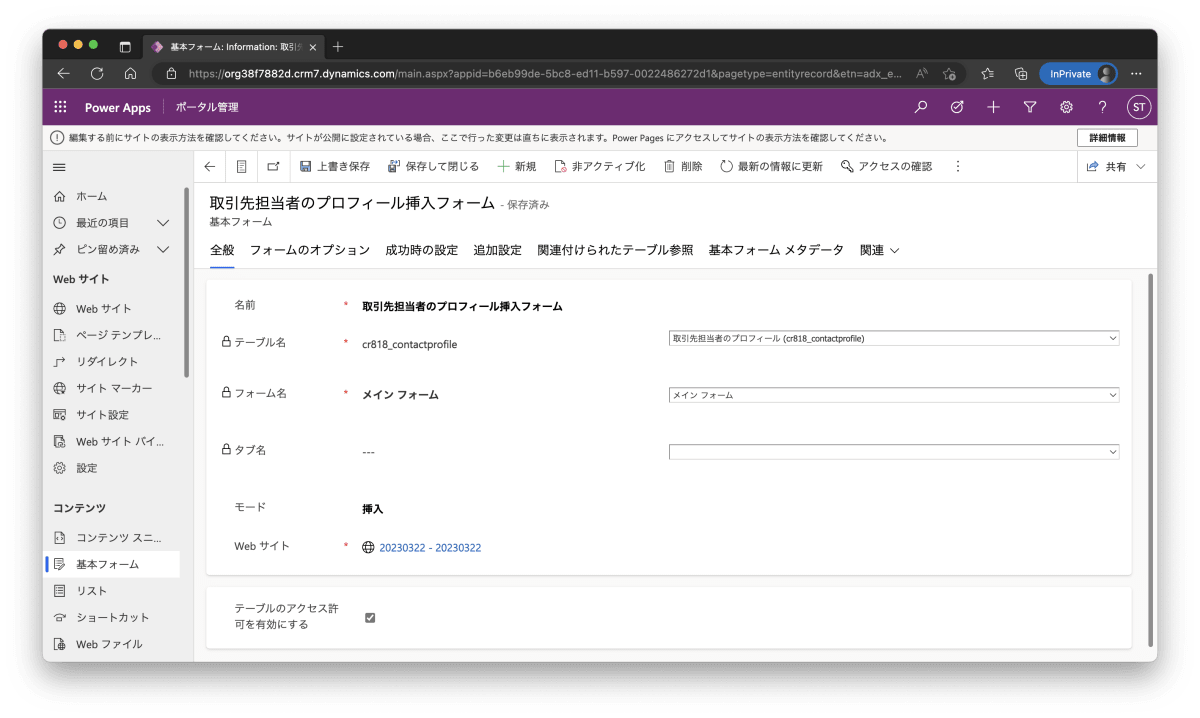Go back using the command bar arrow
This screenshot has height=718, width=1200.
coord(209,167)
